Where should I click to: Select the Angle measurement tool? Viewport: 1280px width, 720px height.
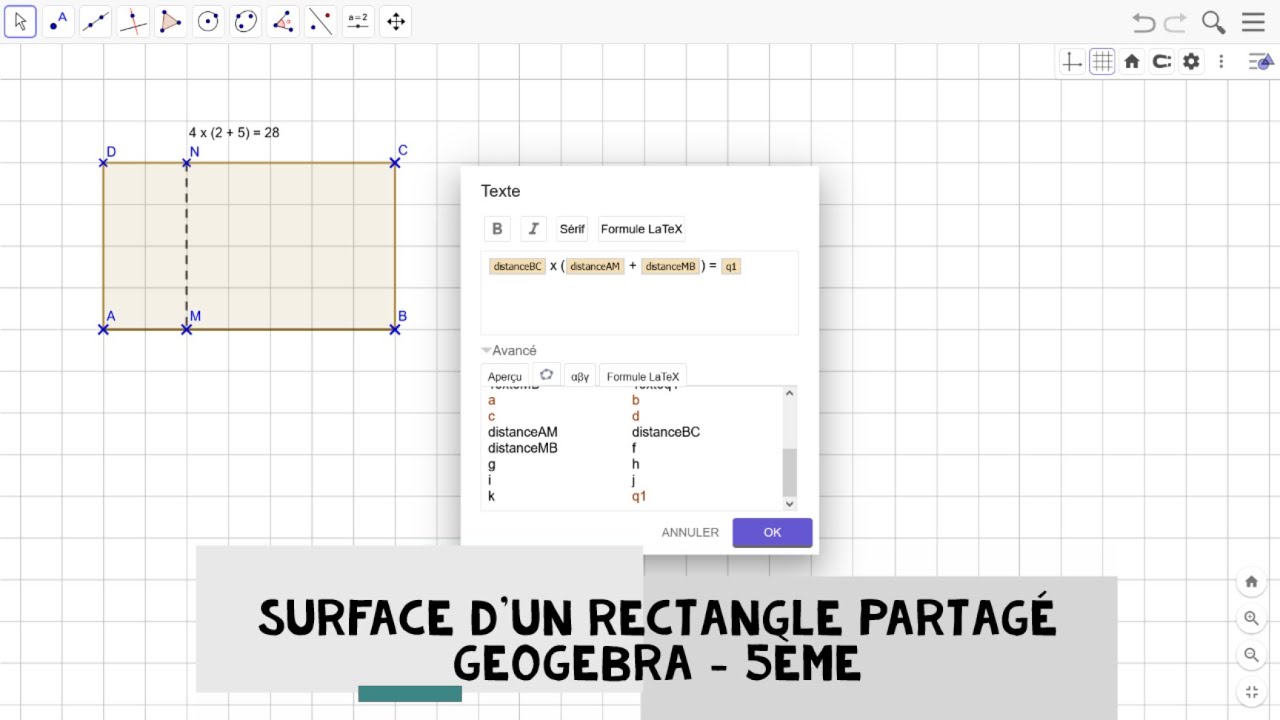click(x=283, y=21)
